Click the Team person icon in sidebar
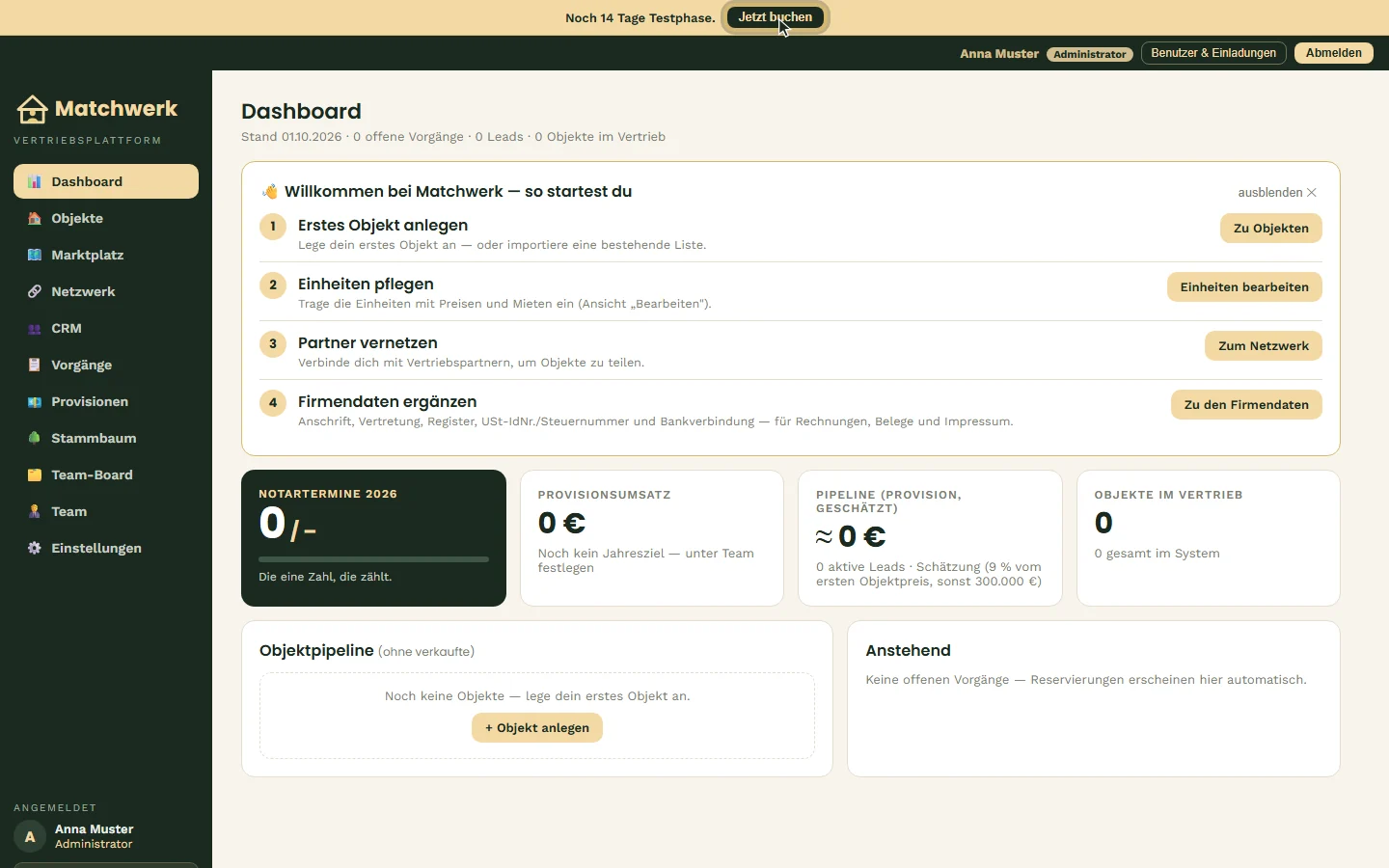Screen dimensions: 1389x868 click(x=35, y=511)
